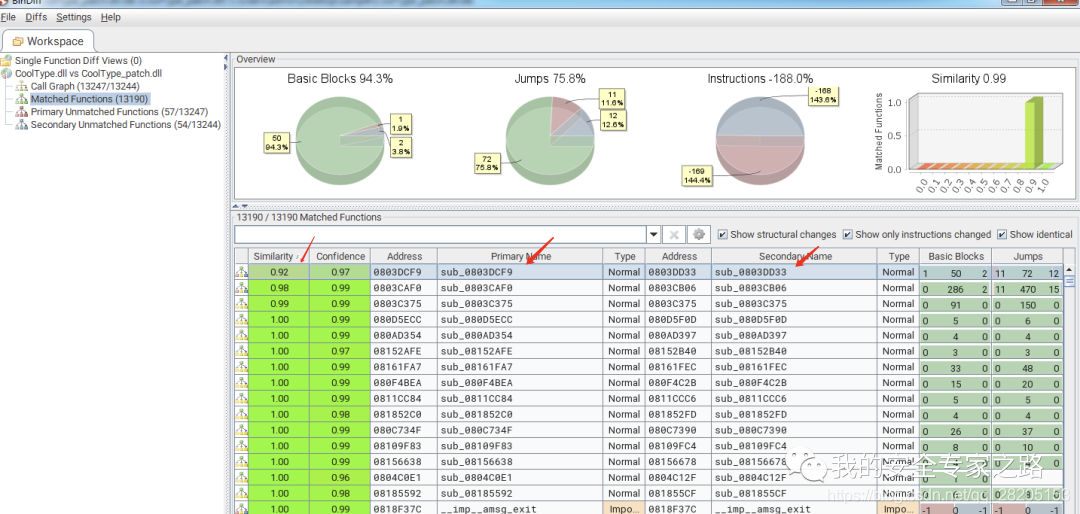Click row icon for sub_0803CAF0
This screenshot has width=1080, height=514.
(241, 288)
